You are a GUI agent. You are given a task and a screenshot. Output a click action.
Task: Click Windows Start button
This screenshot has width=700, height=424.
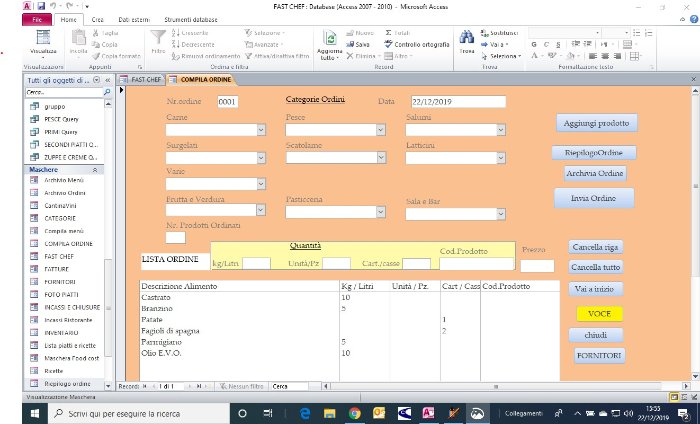35,413
